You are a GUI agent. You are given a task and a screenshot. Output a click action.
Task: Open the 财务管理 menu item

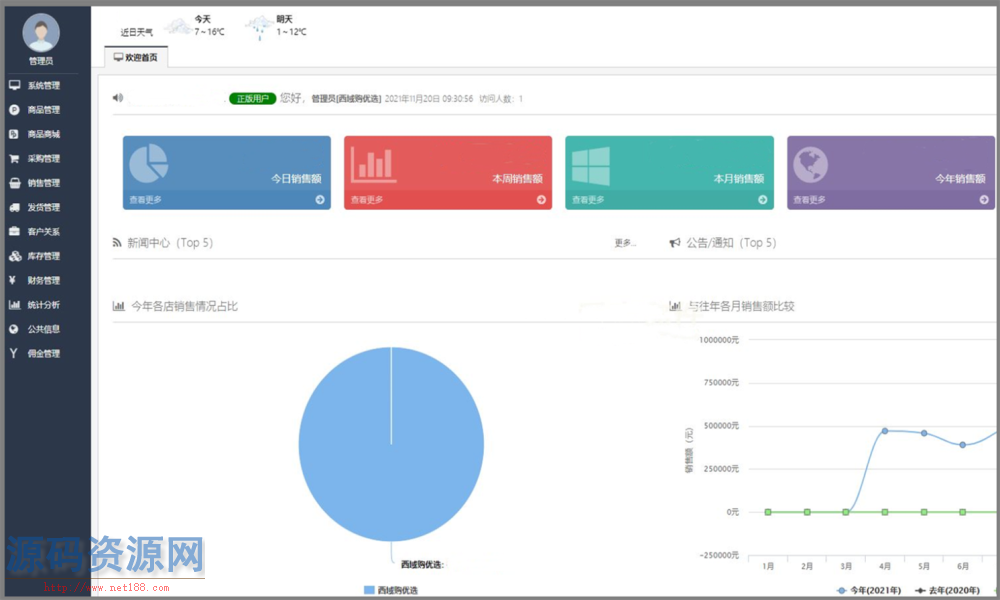[43, 280]
